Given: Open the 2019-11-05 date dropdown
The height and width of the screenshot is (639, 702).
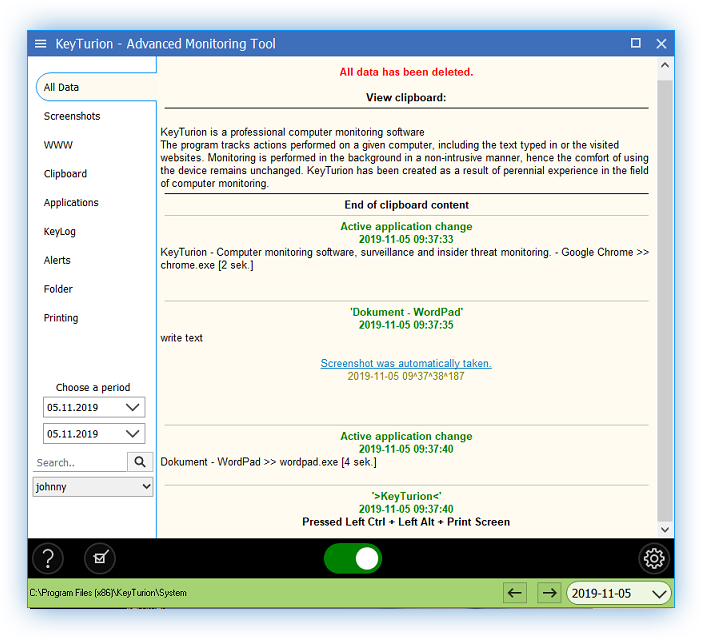Looking at the screenshot, I should point(619,593).
